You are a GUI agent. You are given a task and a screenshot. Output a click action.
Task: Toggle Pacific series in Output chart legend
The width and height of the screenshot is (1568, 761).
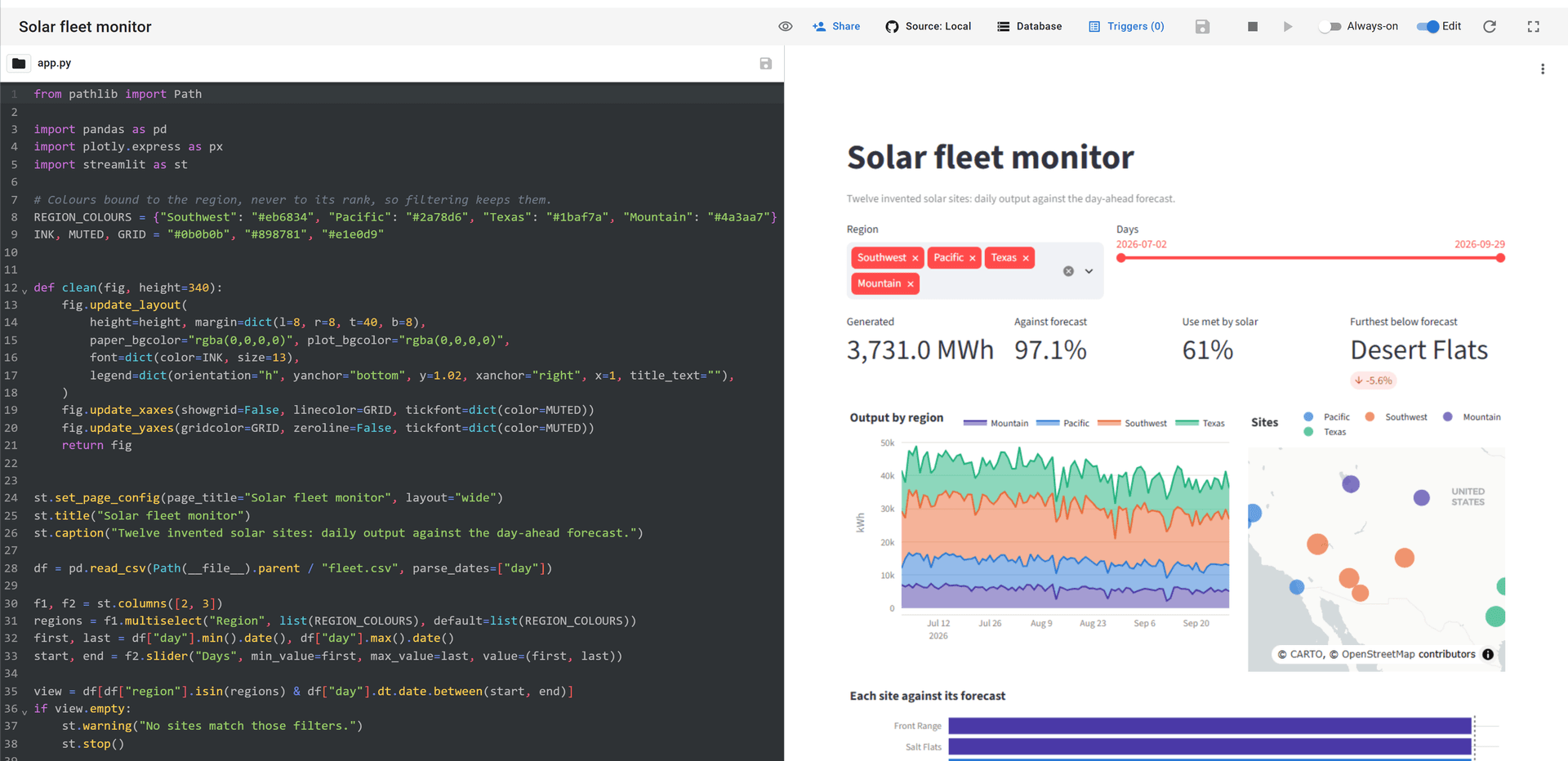coord(1062,423)
